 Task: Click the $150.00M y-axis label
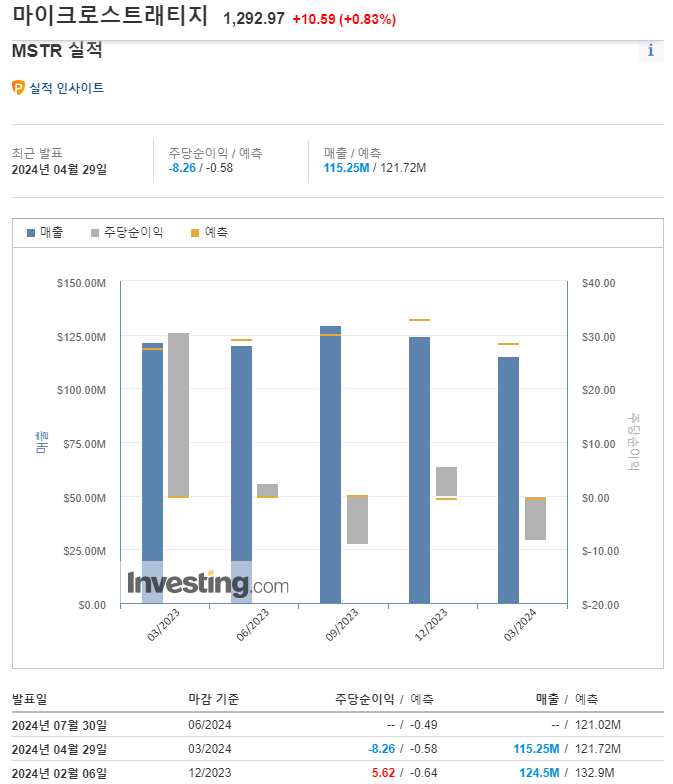tap(81, 284)
